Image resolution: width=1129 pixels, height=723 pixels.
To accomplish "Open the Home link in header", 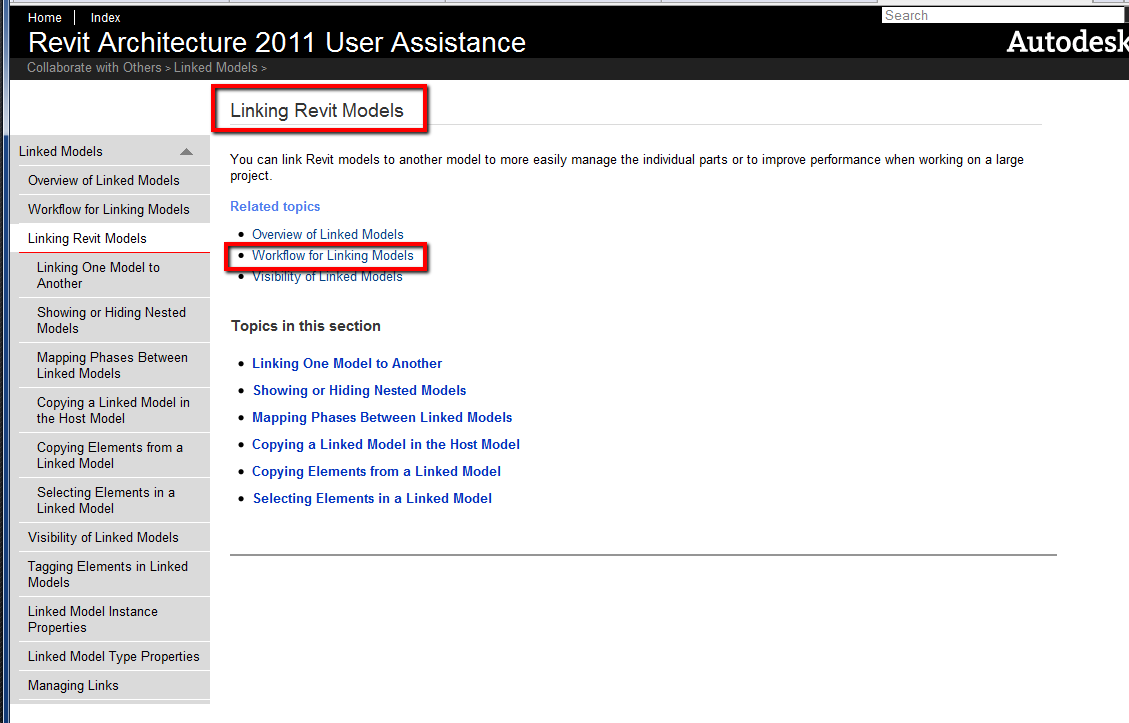I will tap(45, 17).
